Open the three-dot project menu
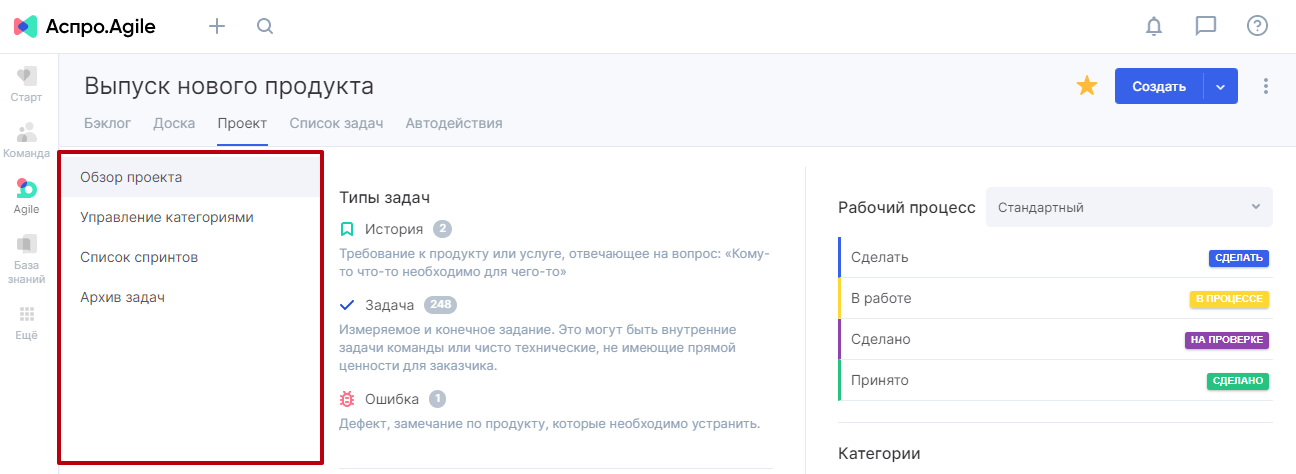Screen dimensions: 1296x474 click(x=1266, y=86)
